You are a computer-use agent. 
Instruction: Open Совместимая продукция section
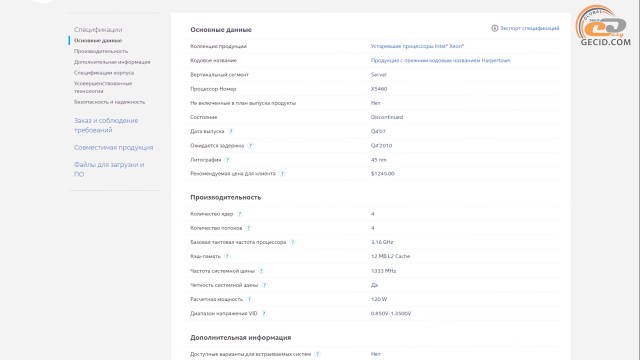pyautogui.click(x=113, y=147)
